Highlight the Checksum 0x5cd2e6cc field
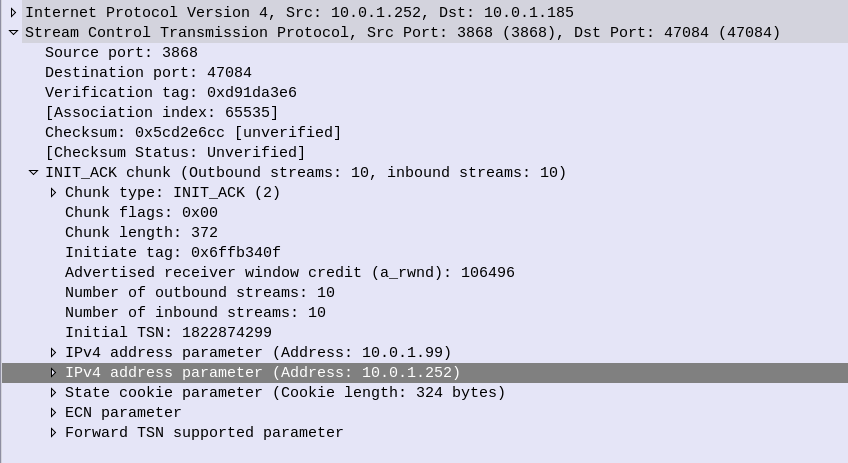848x463 pixels. (x=193, y=133)
